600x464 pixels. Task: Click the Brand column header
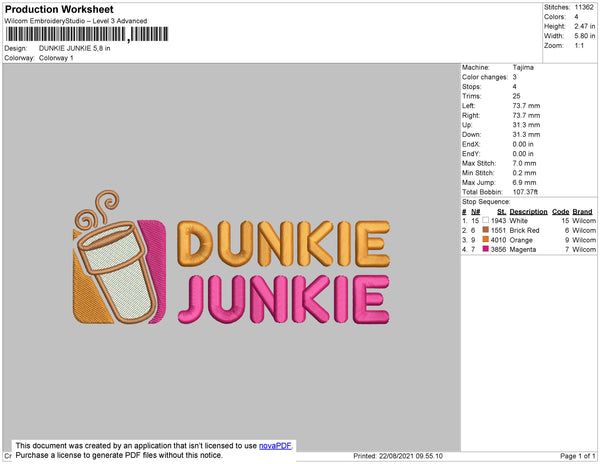tap(582, 212)
